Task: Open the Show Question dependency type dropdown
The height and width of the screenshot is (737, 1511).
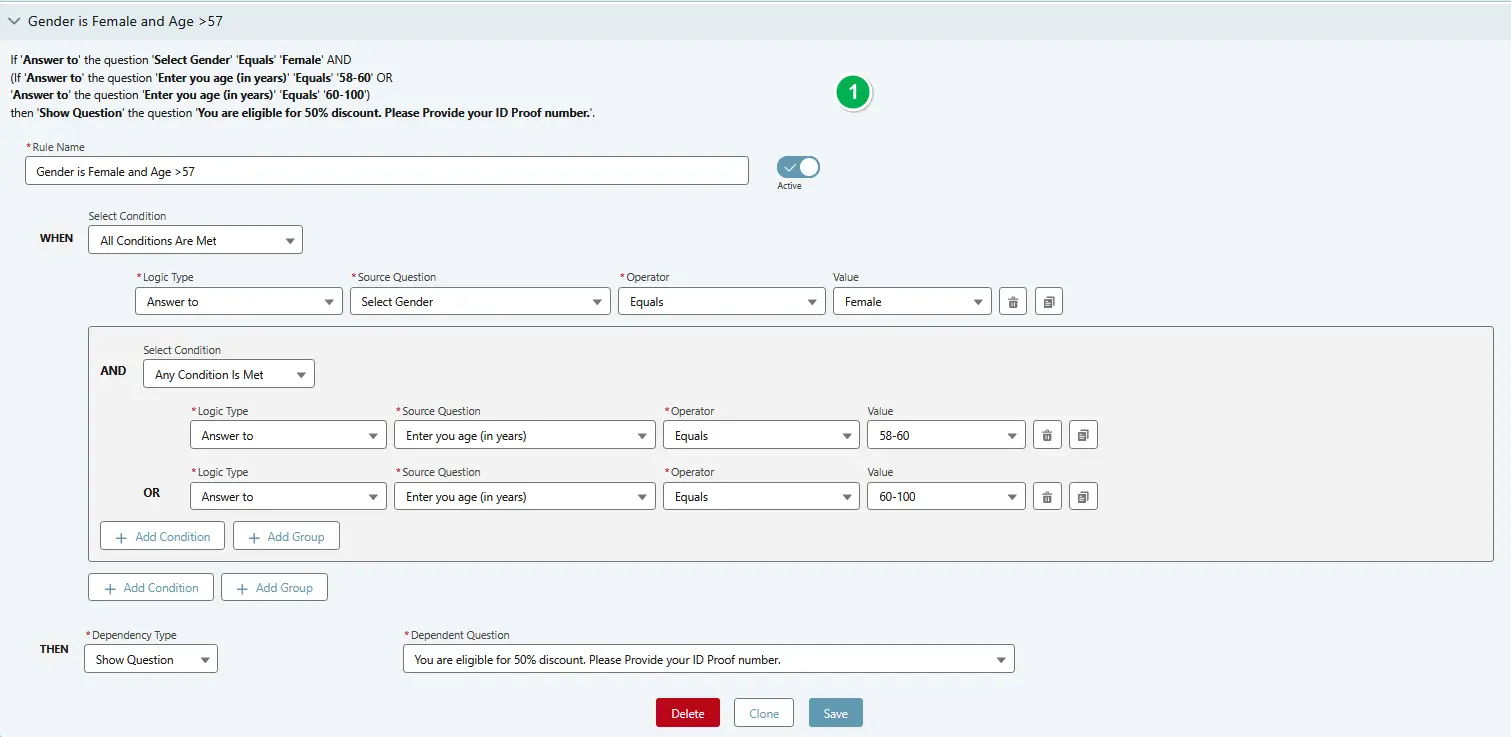Action: (150, 658)
